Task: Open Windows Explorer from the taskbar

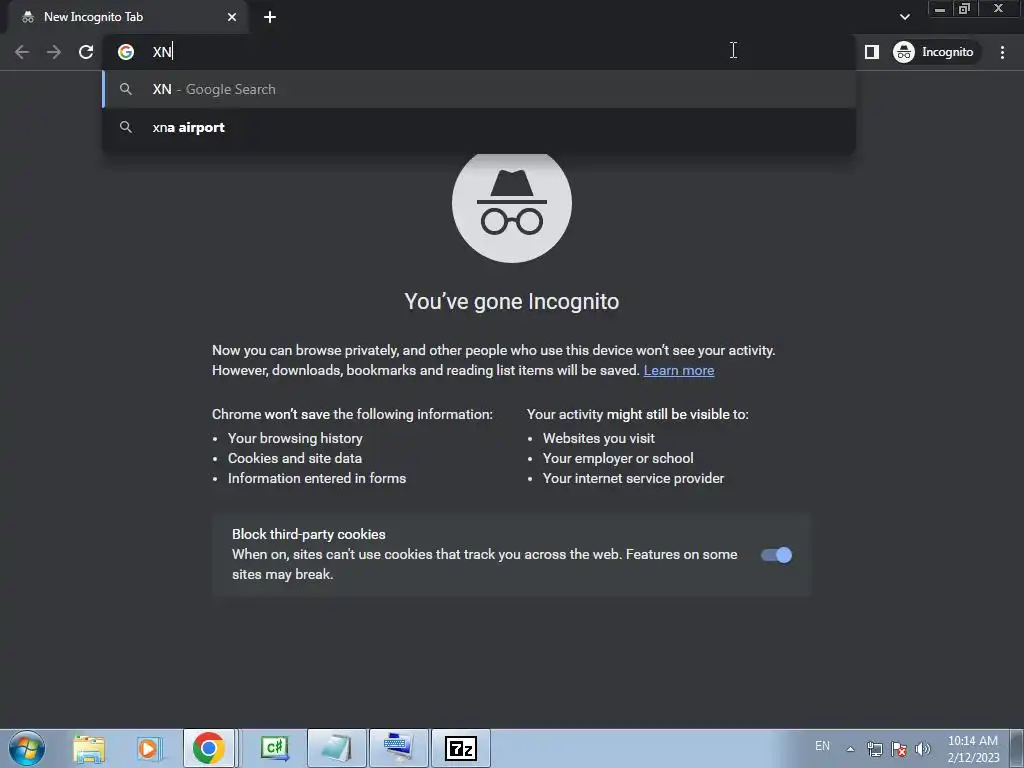Action: coord(89,748)
